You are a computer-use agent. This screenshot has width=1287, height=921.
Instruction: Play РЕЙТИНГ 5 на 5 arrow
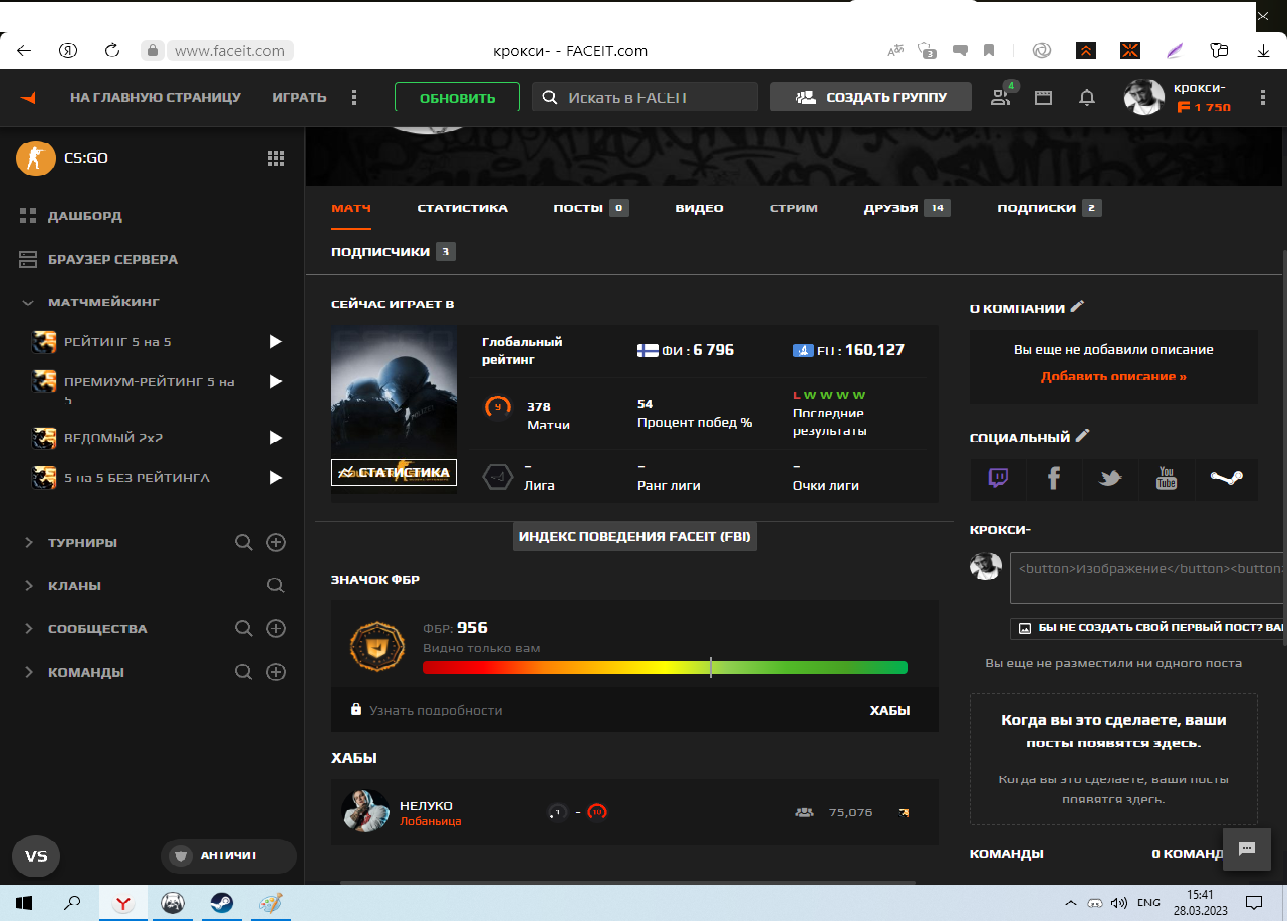[276, 342]
